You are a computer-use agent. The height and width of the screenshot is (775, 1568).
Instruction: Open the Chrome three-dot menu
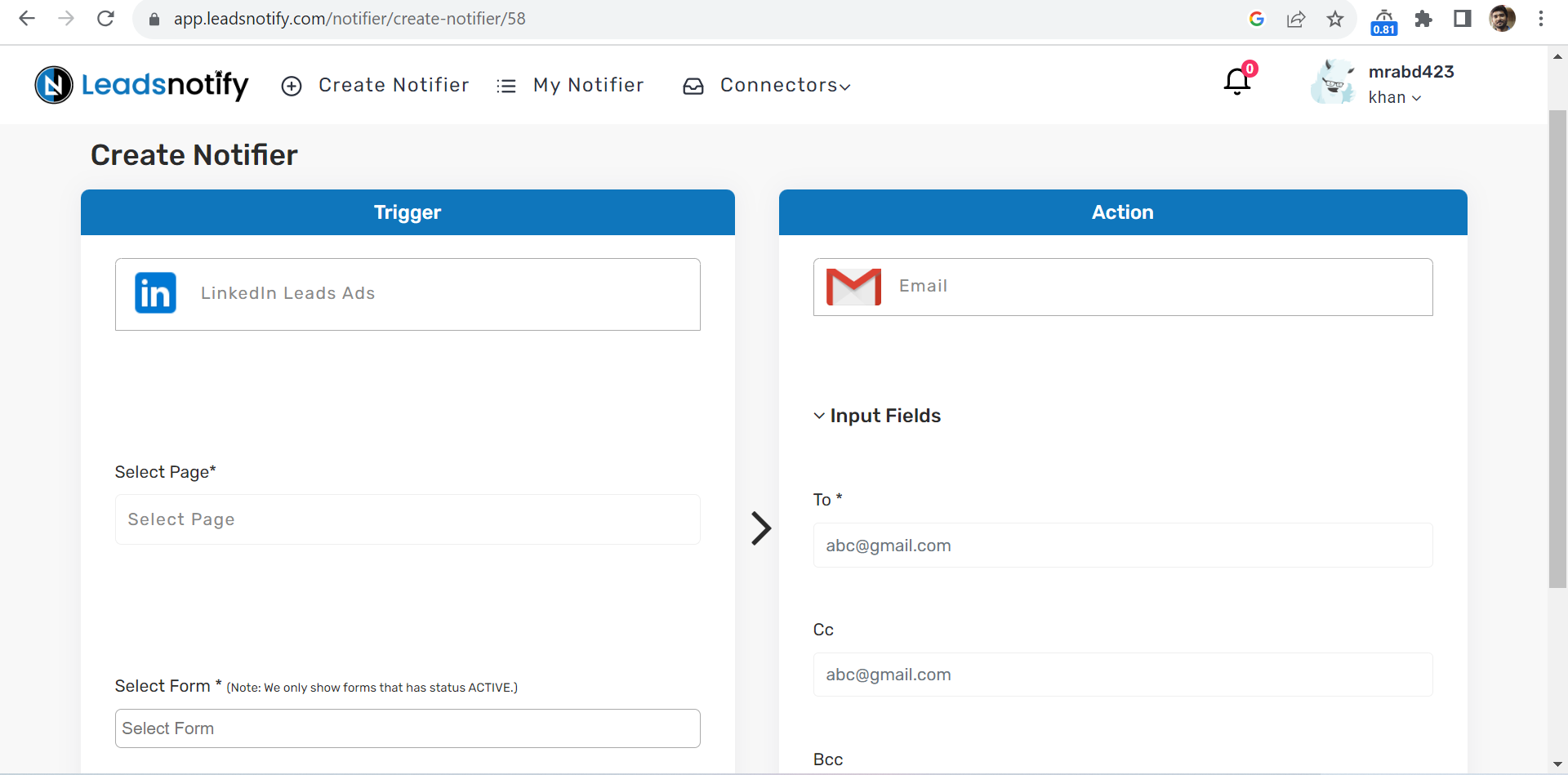1541,18
